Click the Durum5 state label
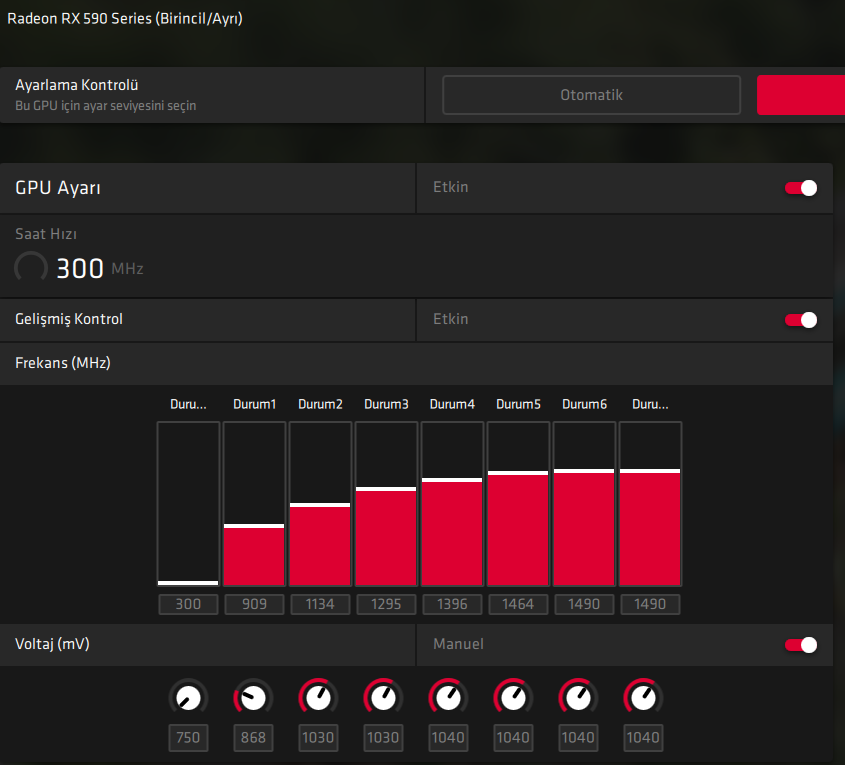 pos(518,404)
